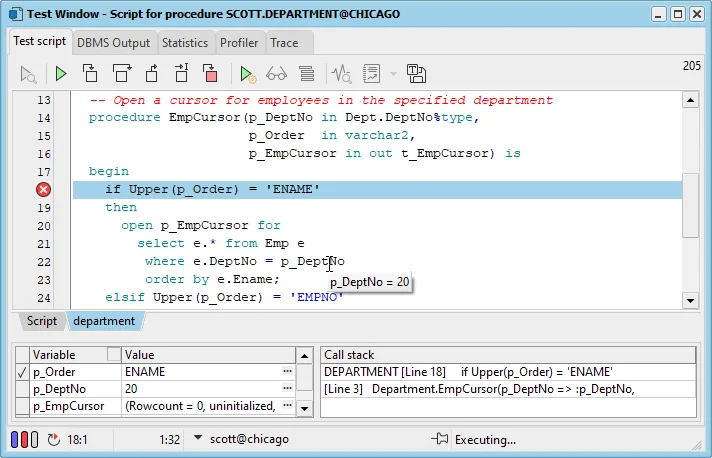712x458 pixels.
Task: Click 'EMPNO' string on line 24
Action: tap(316, 297)
